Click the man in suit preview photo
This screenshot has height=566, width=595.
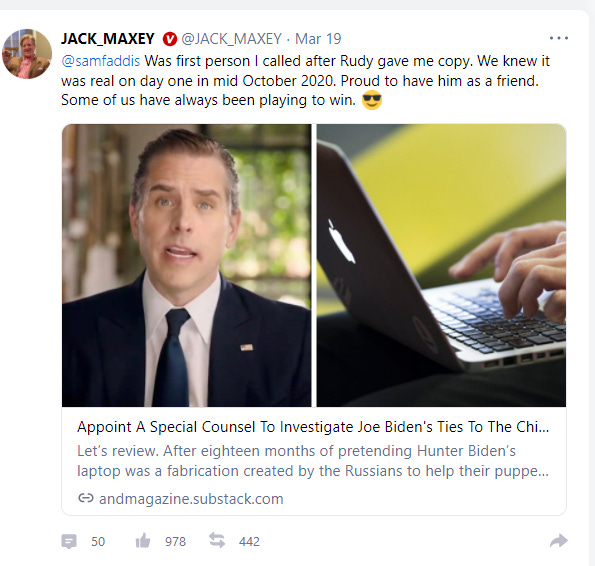point(187,266)
